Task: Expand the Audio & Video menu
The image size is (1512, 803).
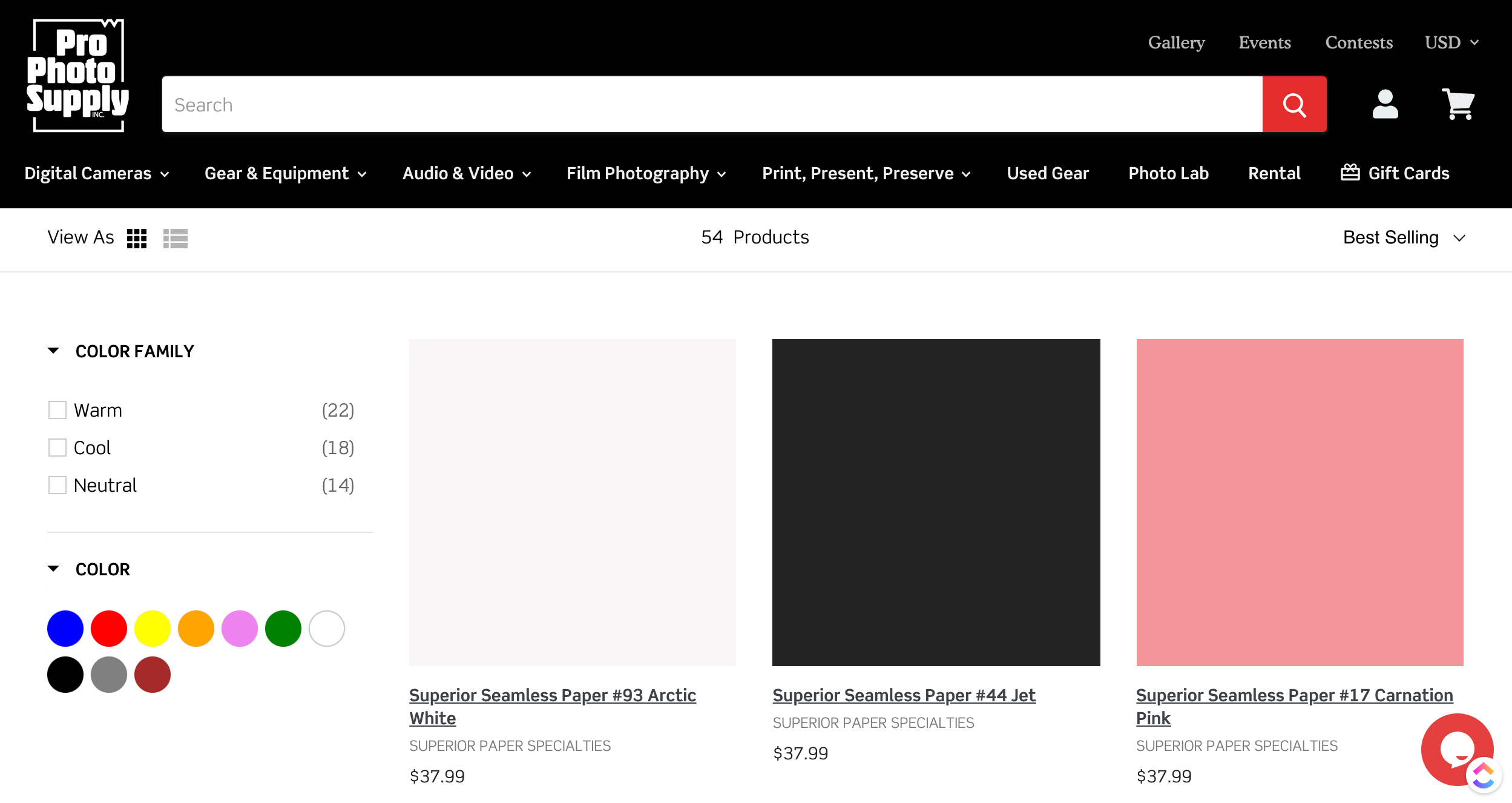Action: (x=467, y=173)
